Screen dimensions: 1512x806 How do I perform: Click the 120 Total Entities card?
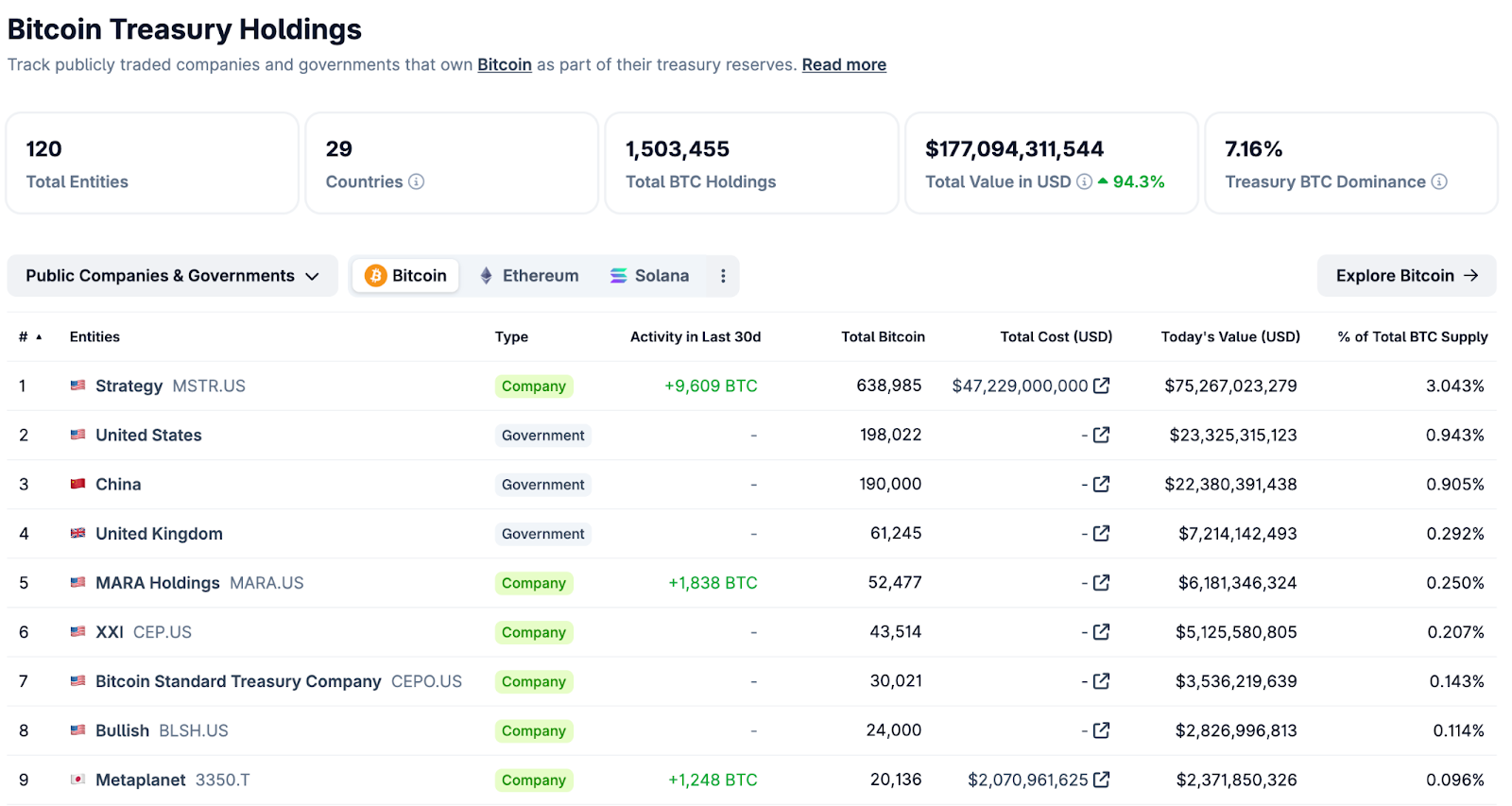[152, 163]
